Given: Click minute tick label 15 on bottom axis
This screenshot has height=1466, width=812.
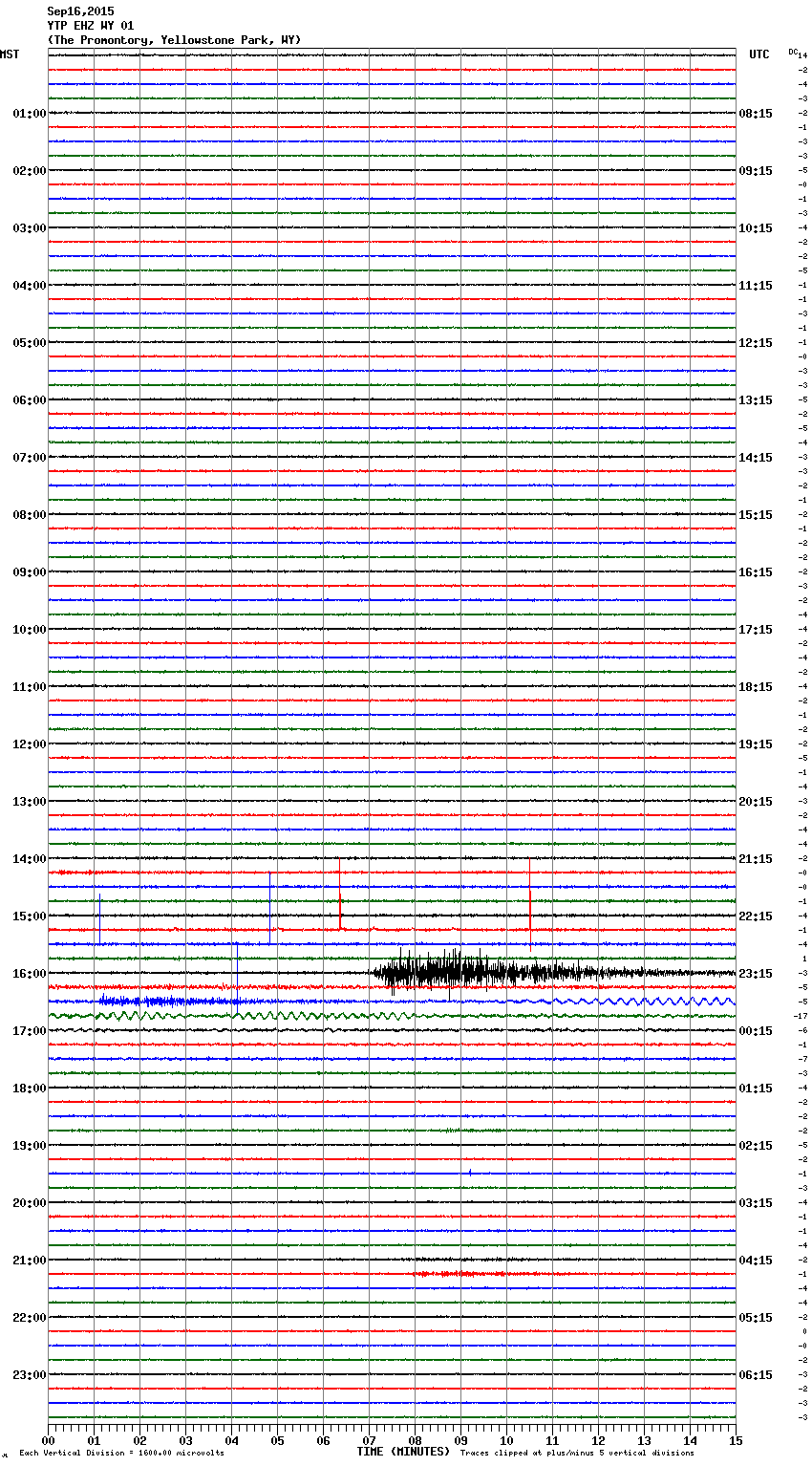Looking at the screenshot, I should click(736, 1441).
